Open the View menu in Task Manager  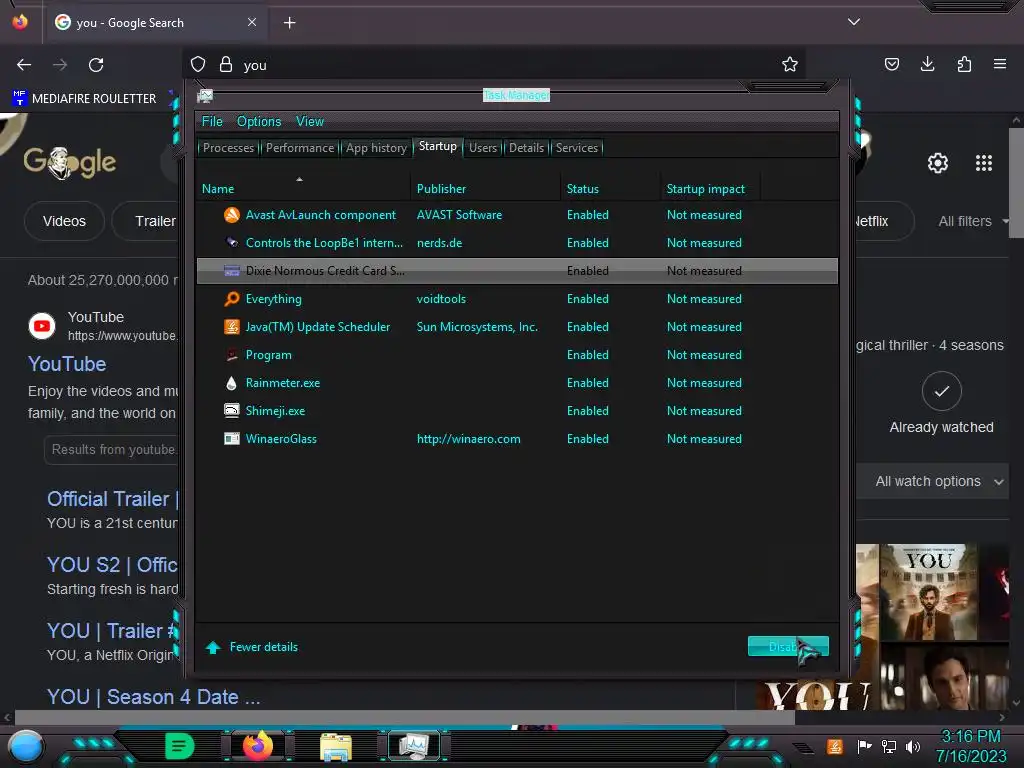(310, 121)
